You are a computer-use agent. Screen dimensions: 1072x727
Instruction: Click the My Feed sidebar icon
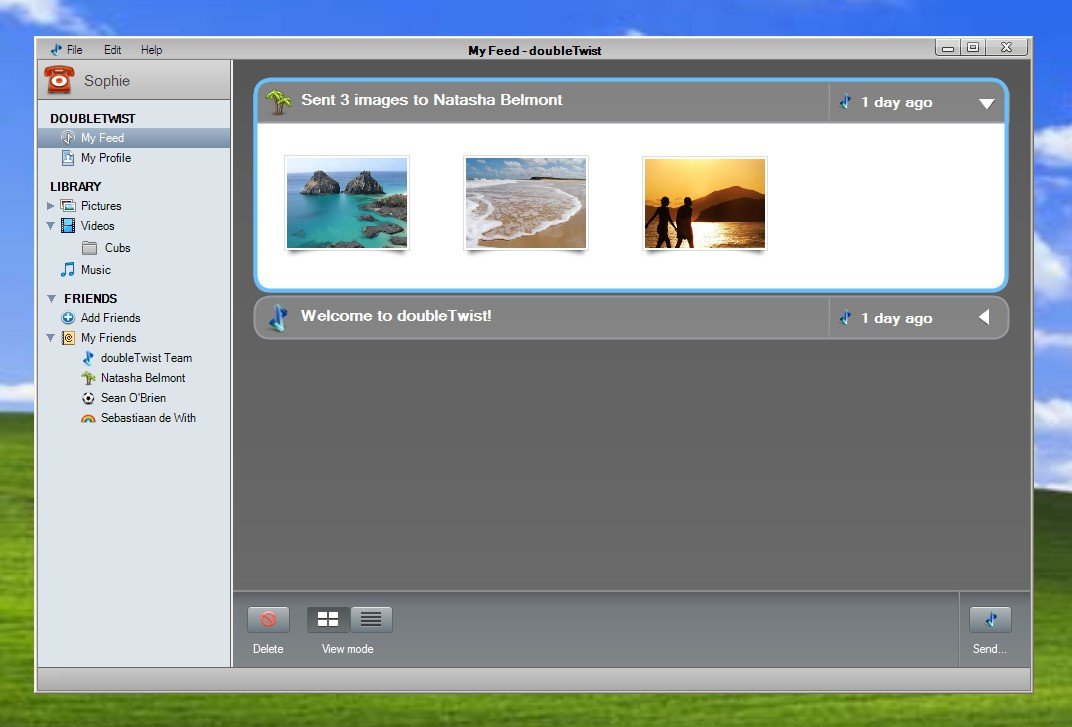coord(68,137)
